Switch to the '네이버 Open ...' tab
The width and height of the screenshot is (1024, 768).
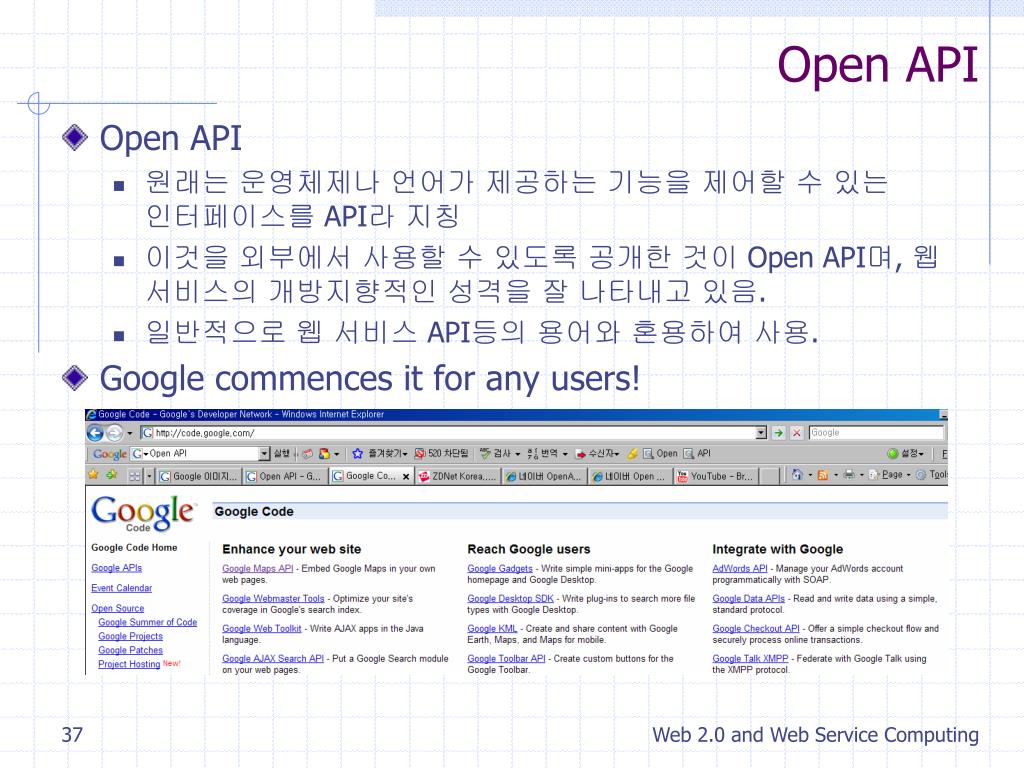click(x=630, y=477)
